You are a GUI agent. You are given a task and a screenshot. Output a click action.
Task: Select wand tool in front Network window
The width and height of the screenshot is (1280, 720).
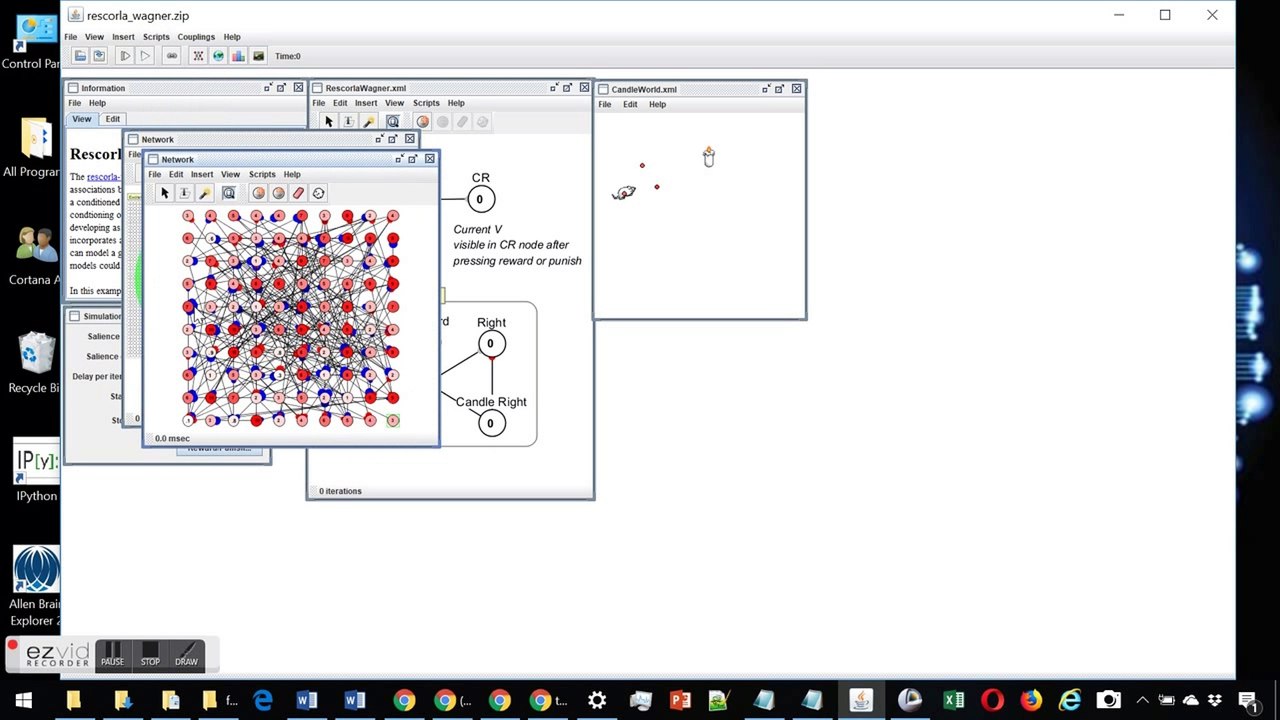tap(204, 193)
